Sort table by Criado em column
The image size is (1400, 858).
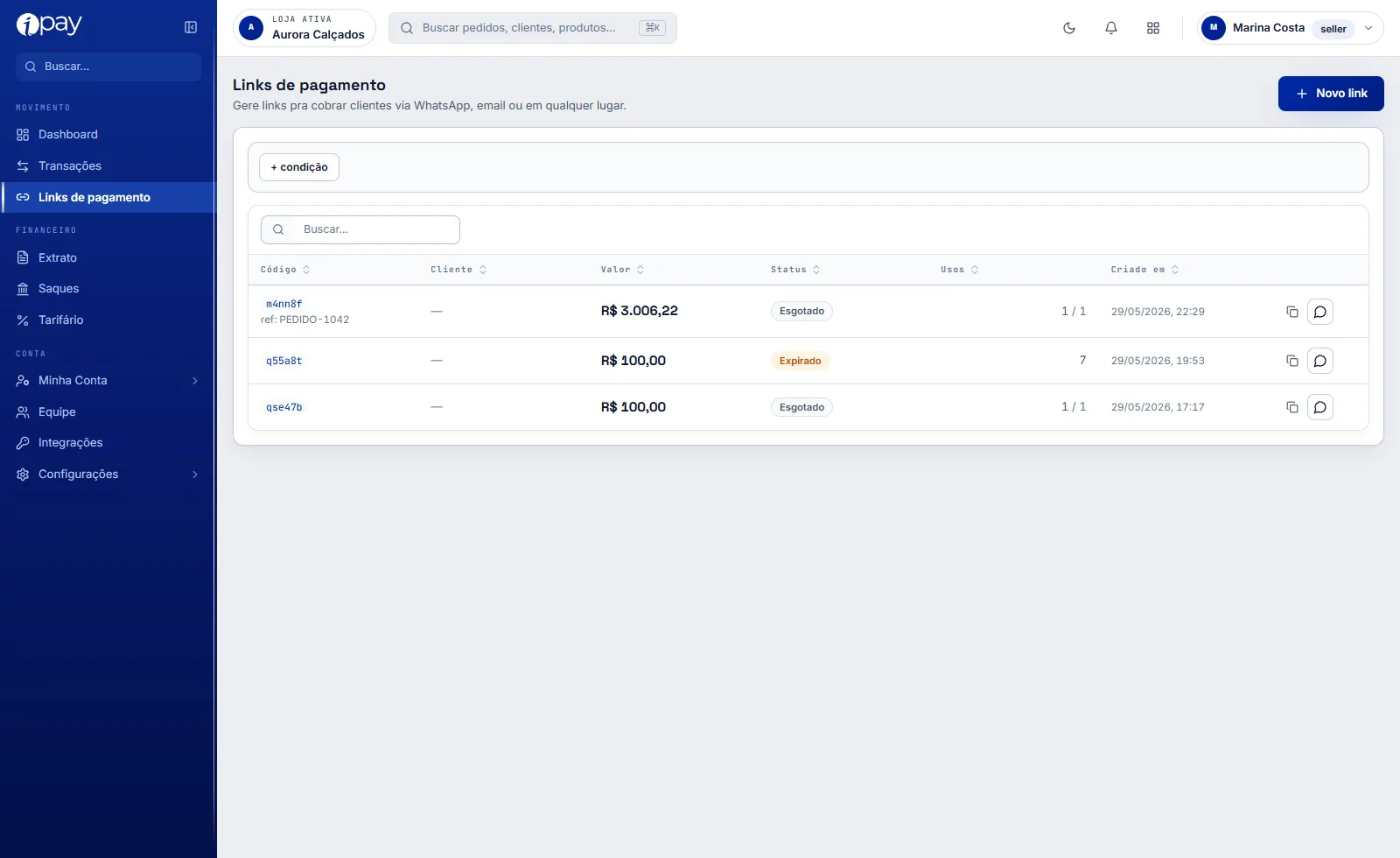pos(1145,270)
